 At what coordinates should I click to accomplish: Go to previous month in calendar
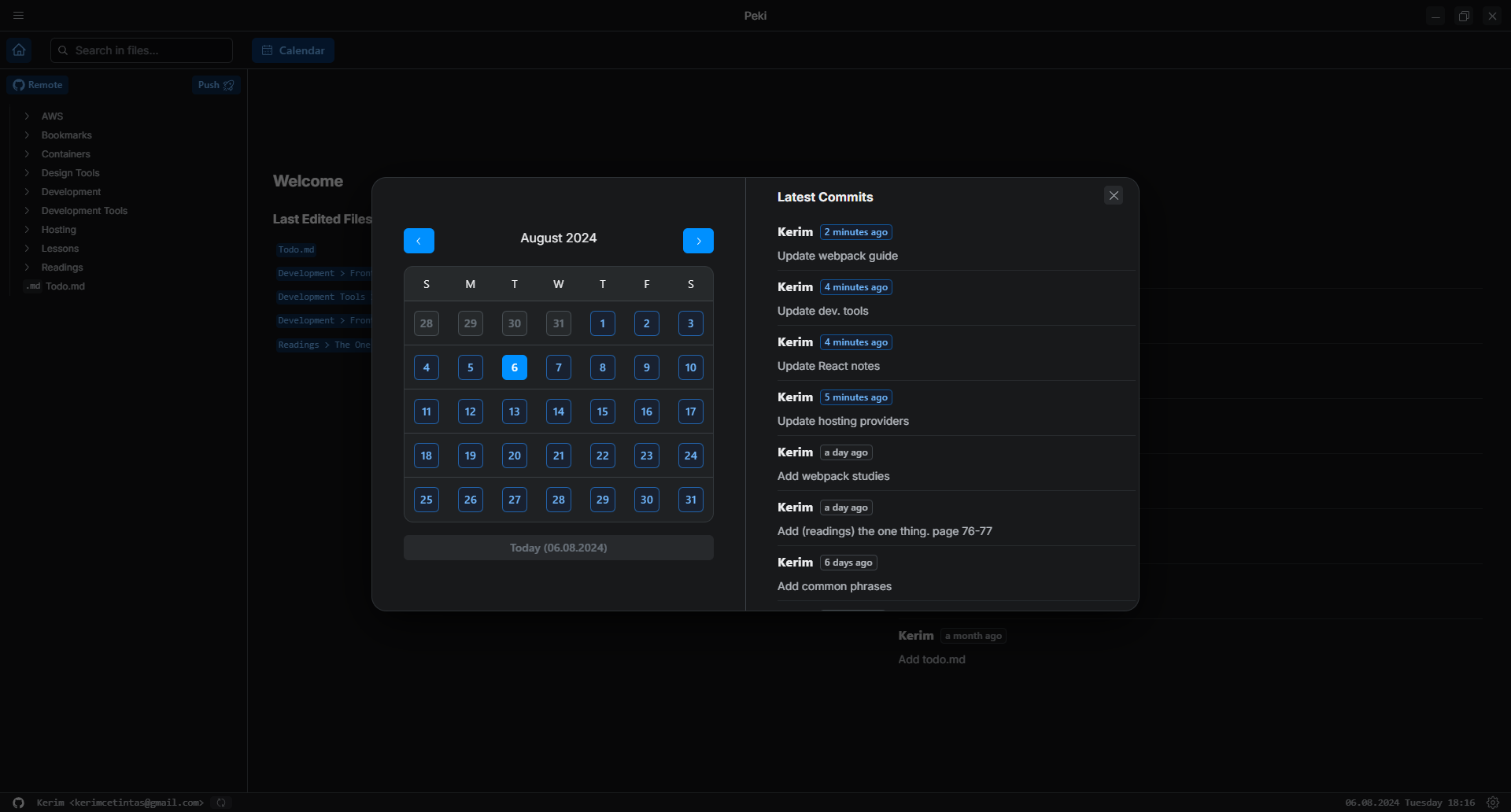coord(419,241)
